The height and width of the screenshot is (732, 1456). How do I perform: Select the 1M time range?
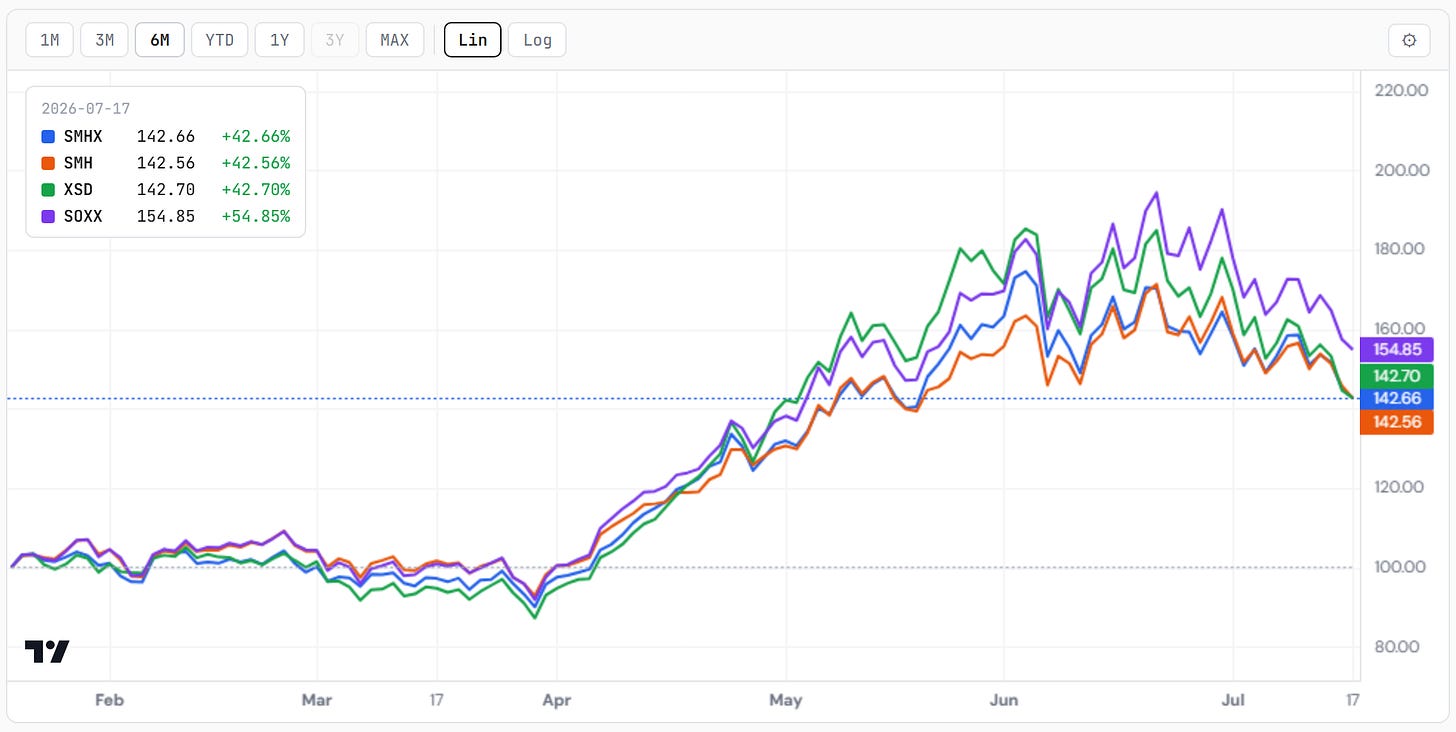point(49,40)
